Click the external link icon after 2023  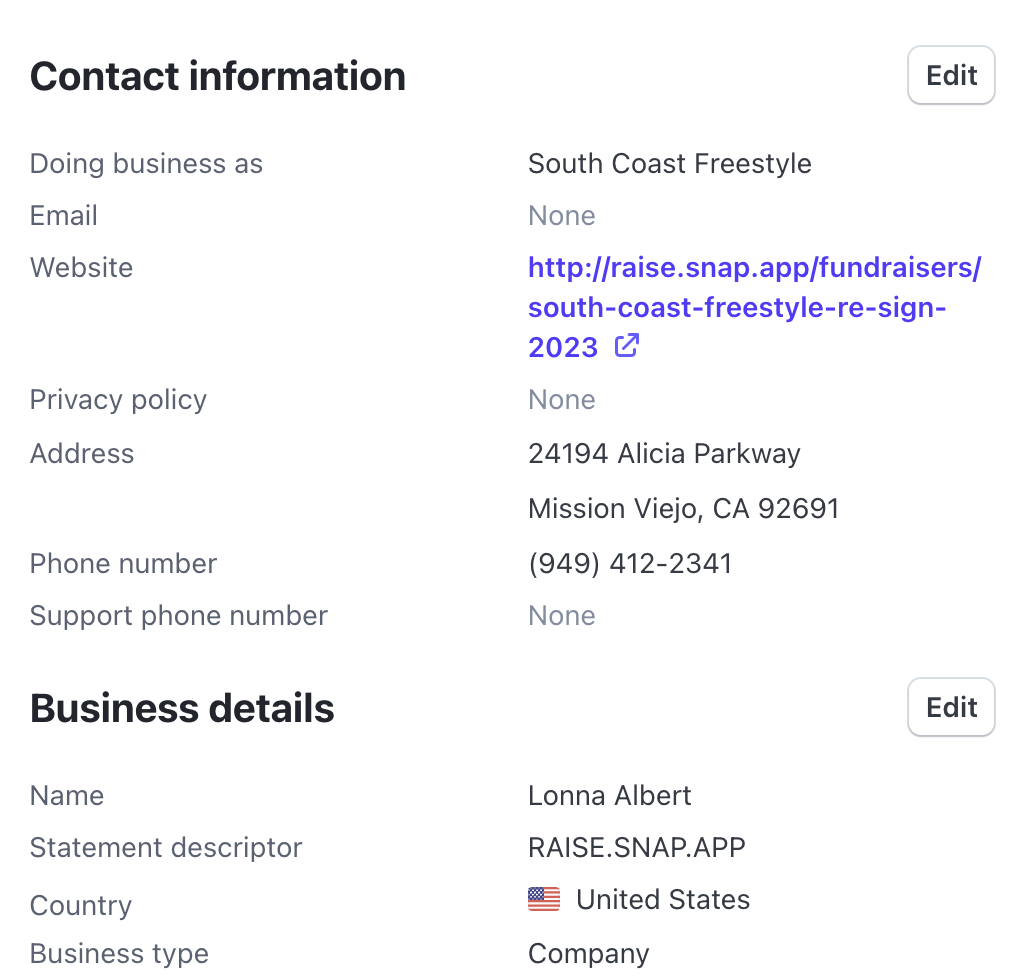(x=627, y=346)
